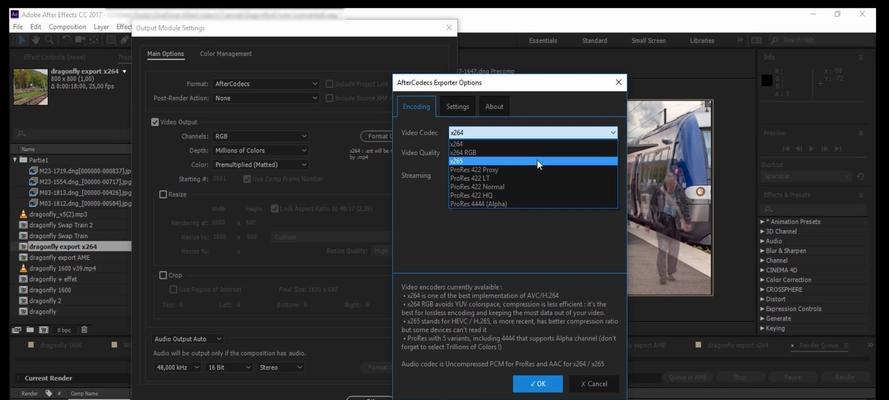This screenshot has height=400, width=889.
Task: Step to previous frame in Preview panel
Action: pos(799,148)
